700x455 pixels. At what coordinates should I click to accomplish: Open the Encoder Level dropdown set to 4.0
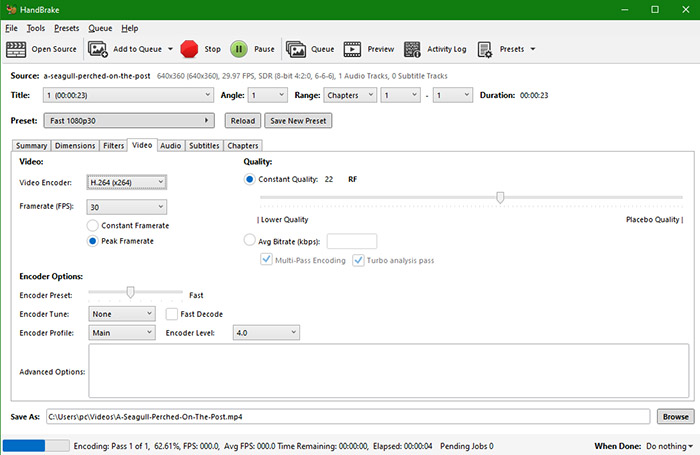pyautogui.click(x=266, y=333)
